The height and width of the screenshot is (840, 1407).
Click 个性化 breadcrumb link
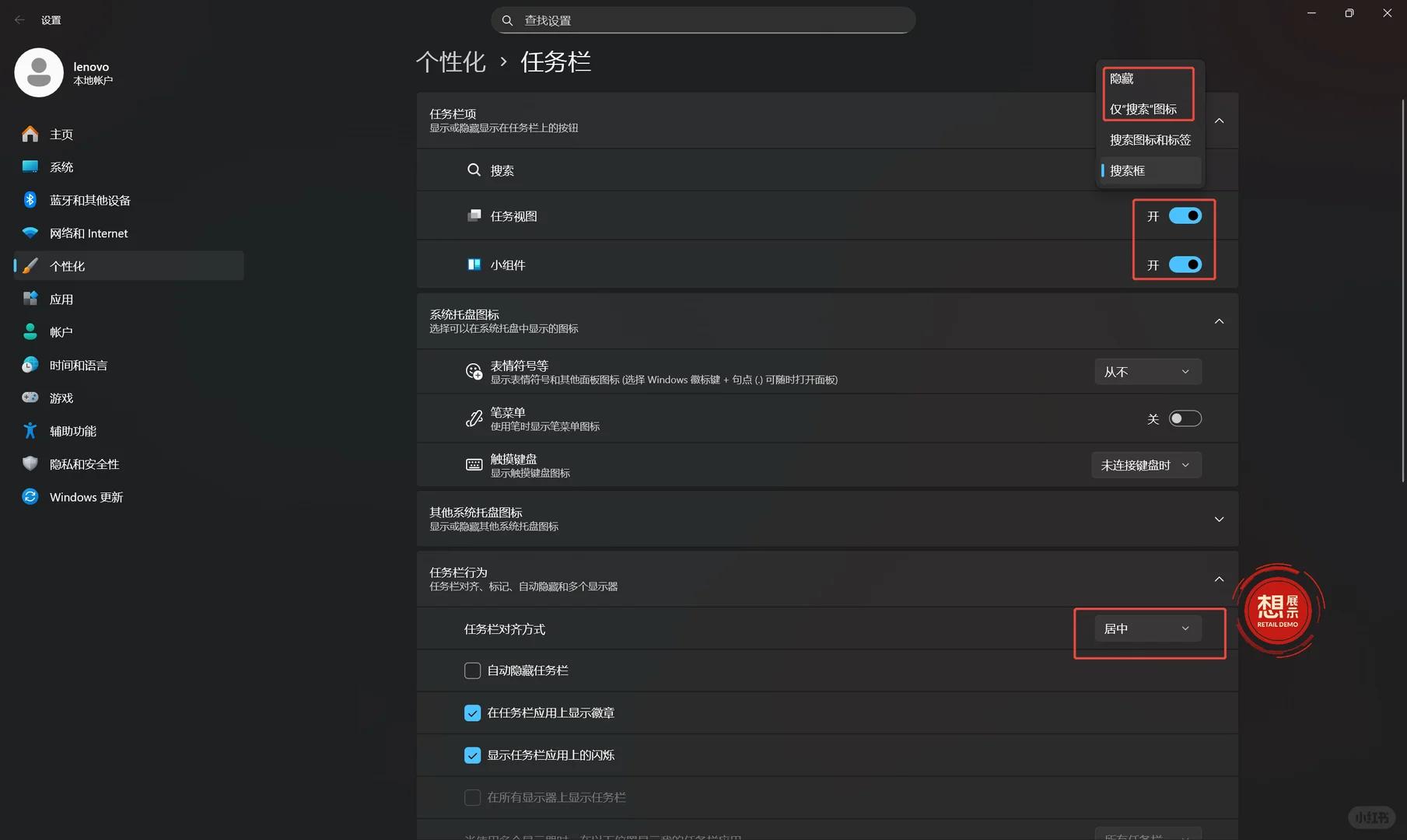[451, 61]
